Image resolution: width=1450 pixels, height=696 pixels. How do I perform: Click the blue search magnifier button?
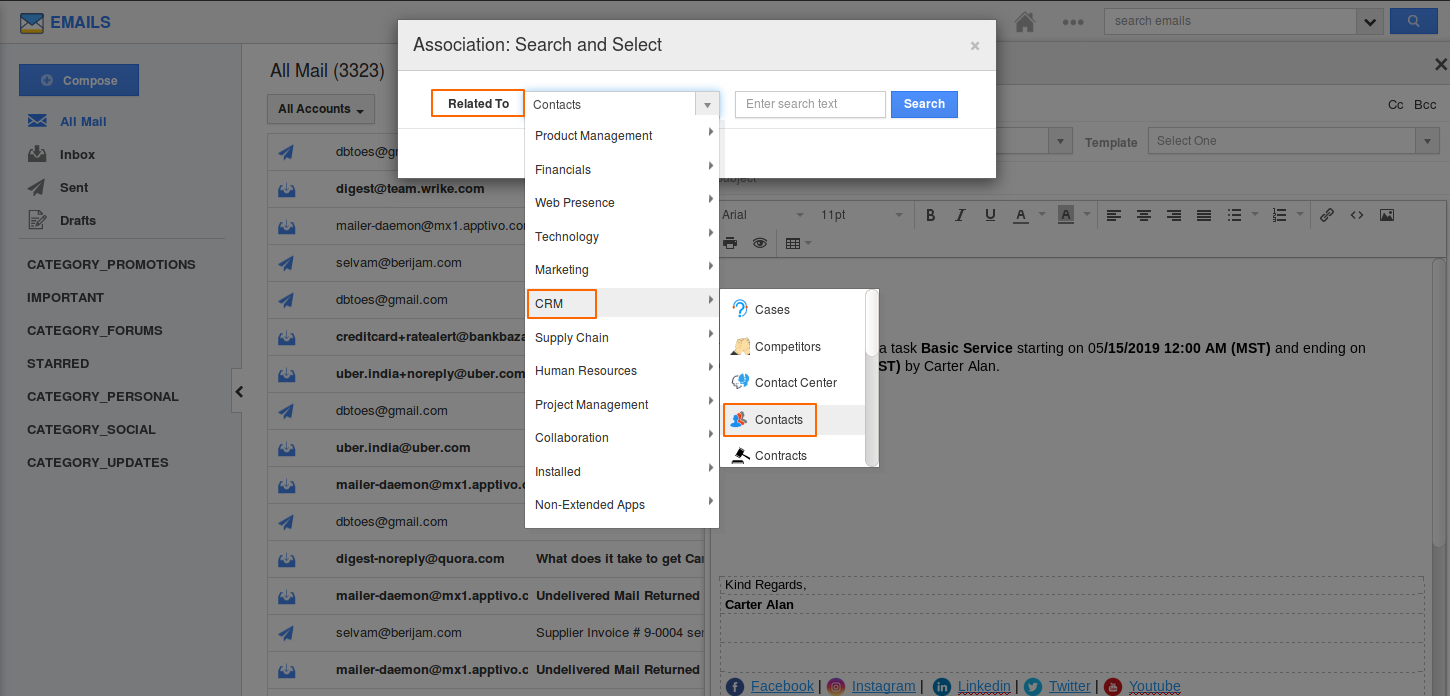1413,21
